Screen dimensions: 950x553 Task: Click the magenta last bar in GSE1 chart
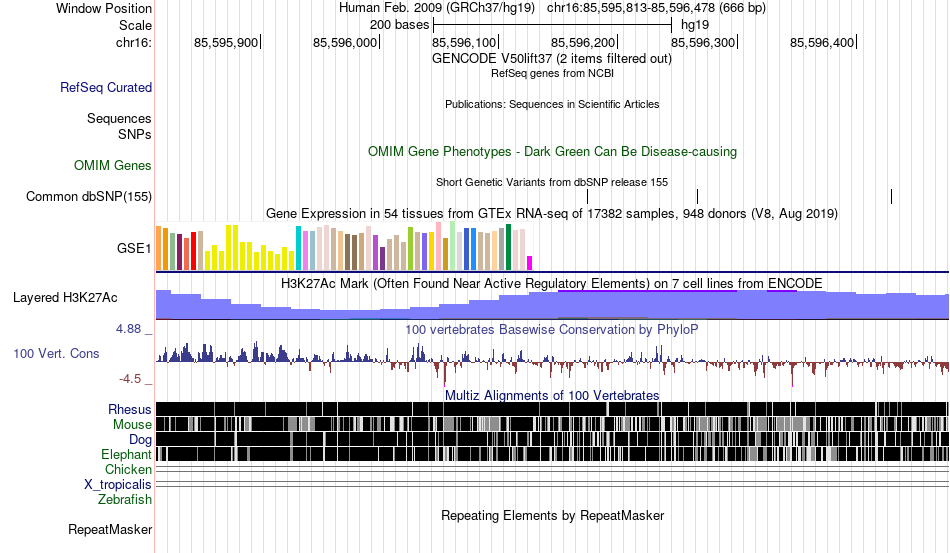coord(530,263)
